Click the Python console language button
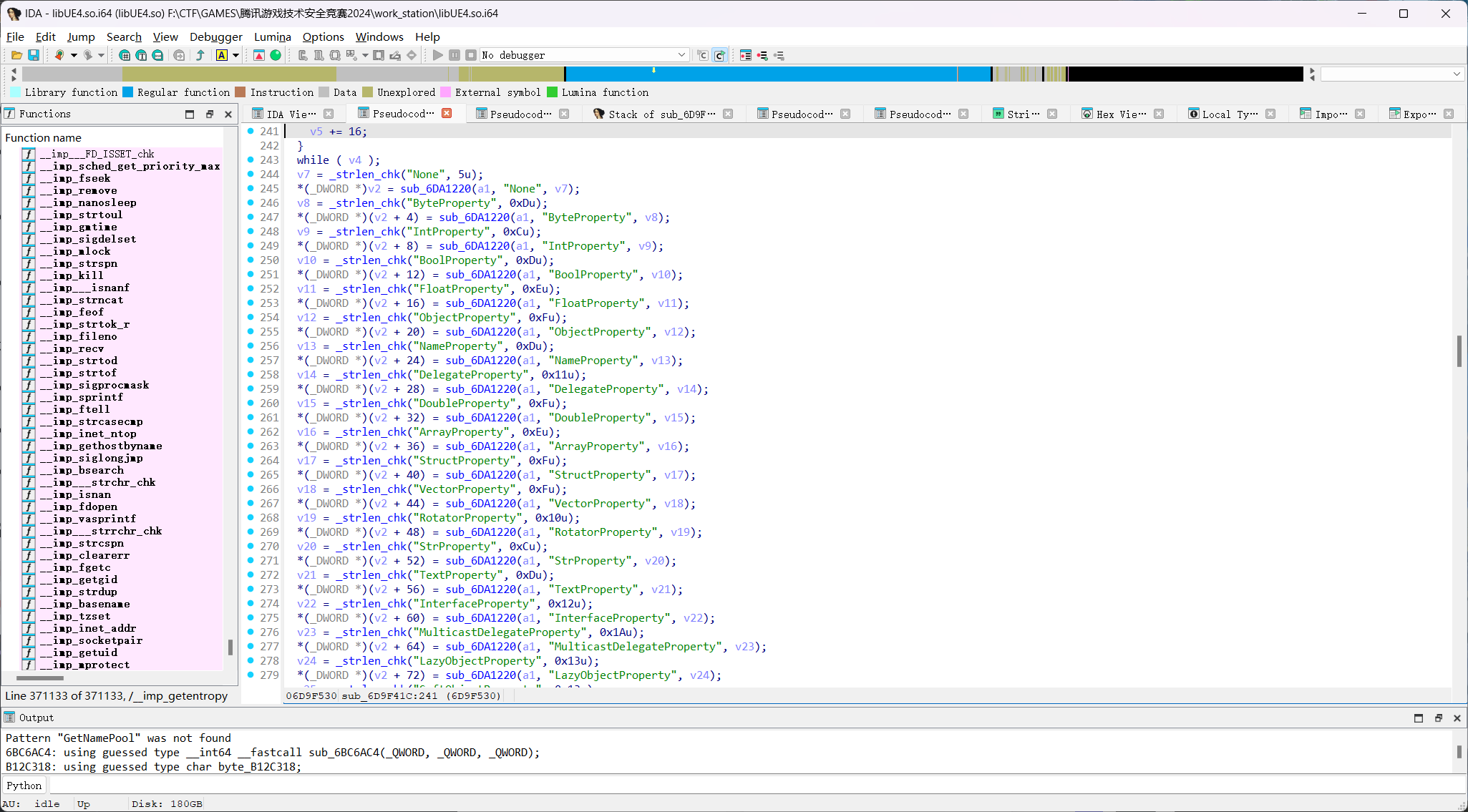The image size is (1468, 812). [24, 786]
